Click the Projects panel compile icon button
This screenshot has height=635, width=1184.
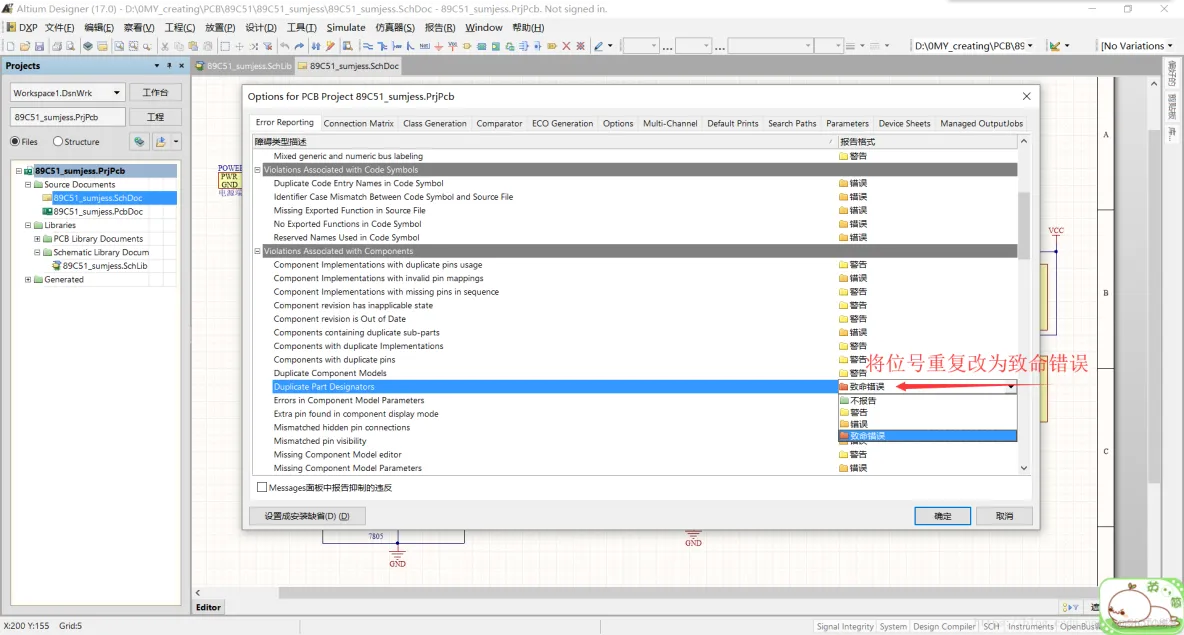[139, 141]
